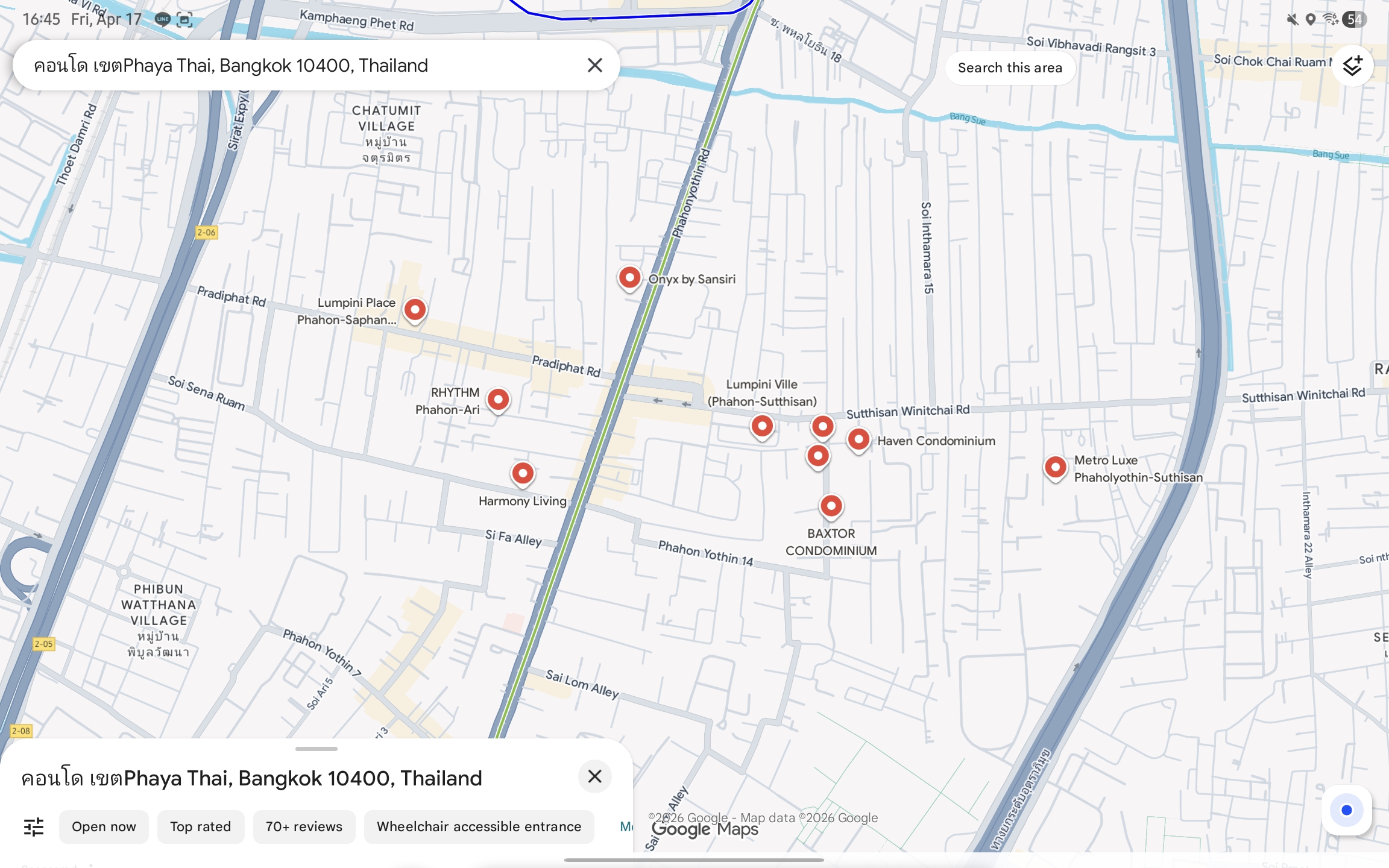
Task: Select the Metro Luxe Phaholyothin-Suthisan pin
Action: (1055, 468)
